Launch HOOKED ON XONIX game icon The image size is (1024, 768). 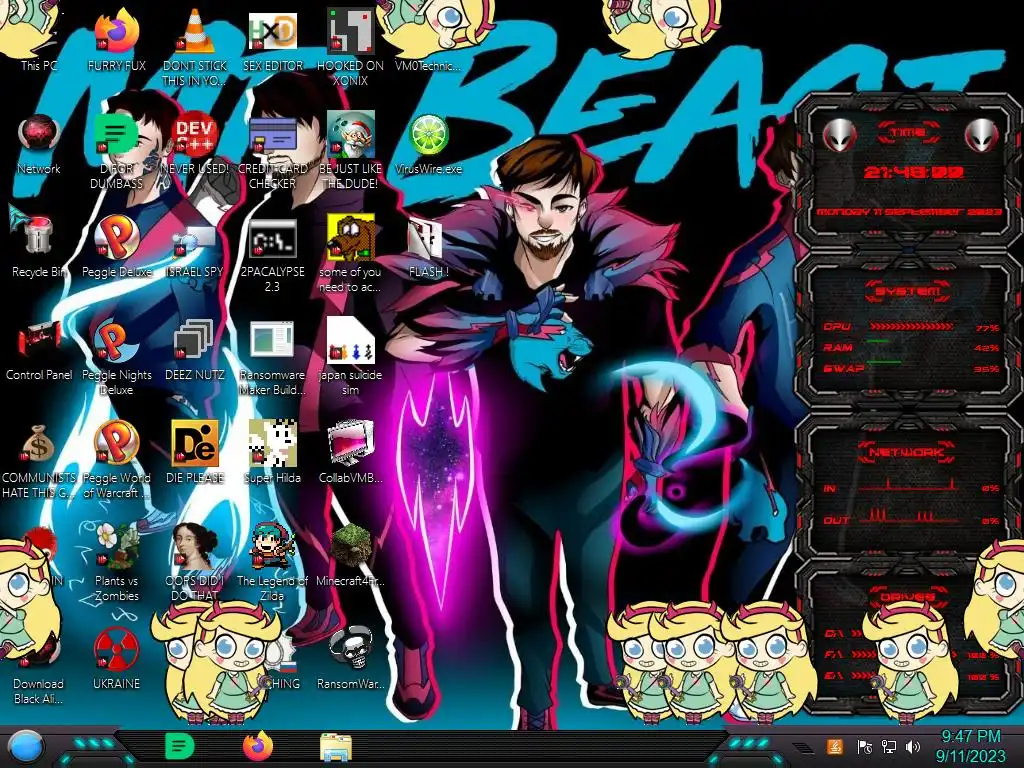pos(351,46)
